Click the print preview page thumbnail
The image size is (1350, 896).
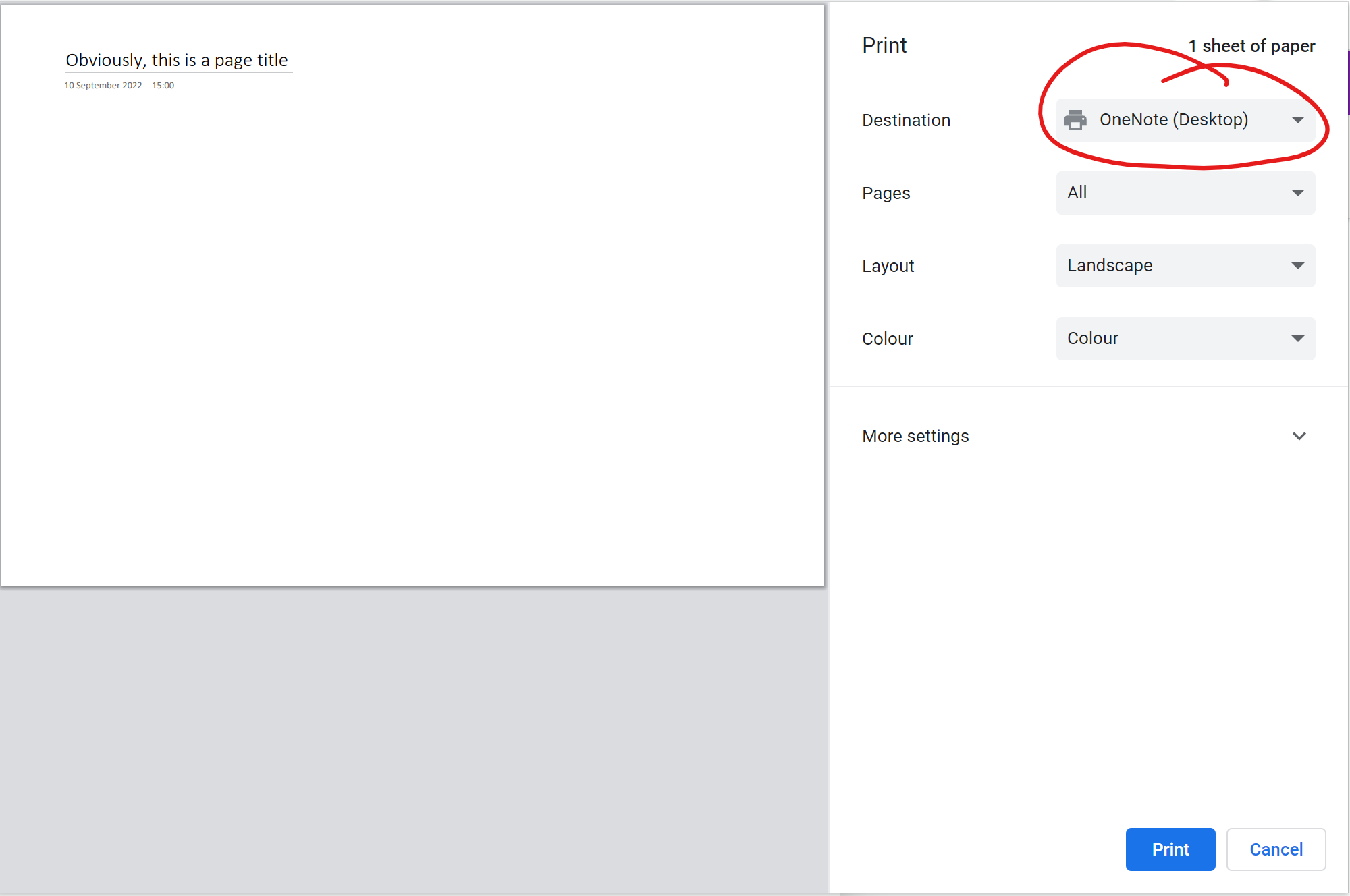click(x=412, y=295)
